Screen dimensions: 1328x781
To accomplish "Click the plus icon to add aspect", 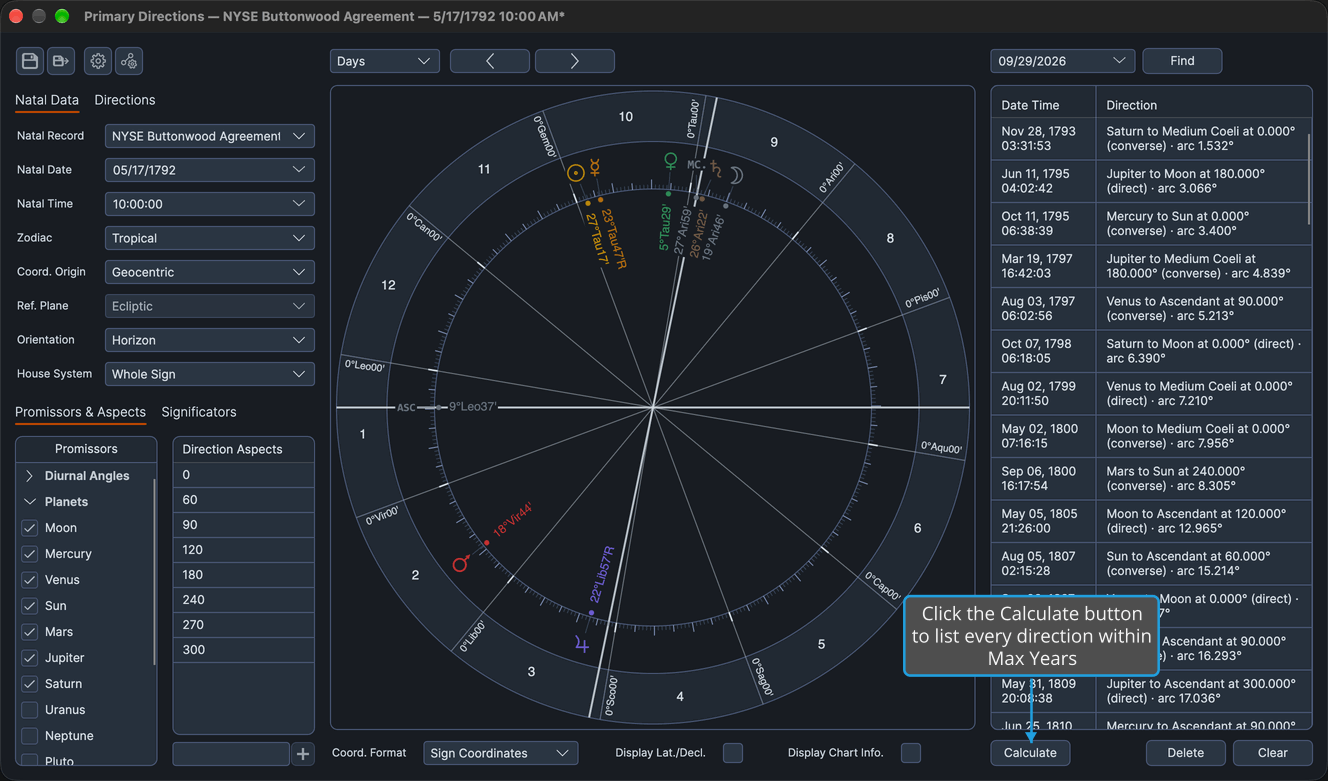I will point(303,754).
